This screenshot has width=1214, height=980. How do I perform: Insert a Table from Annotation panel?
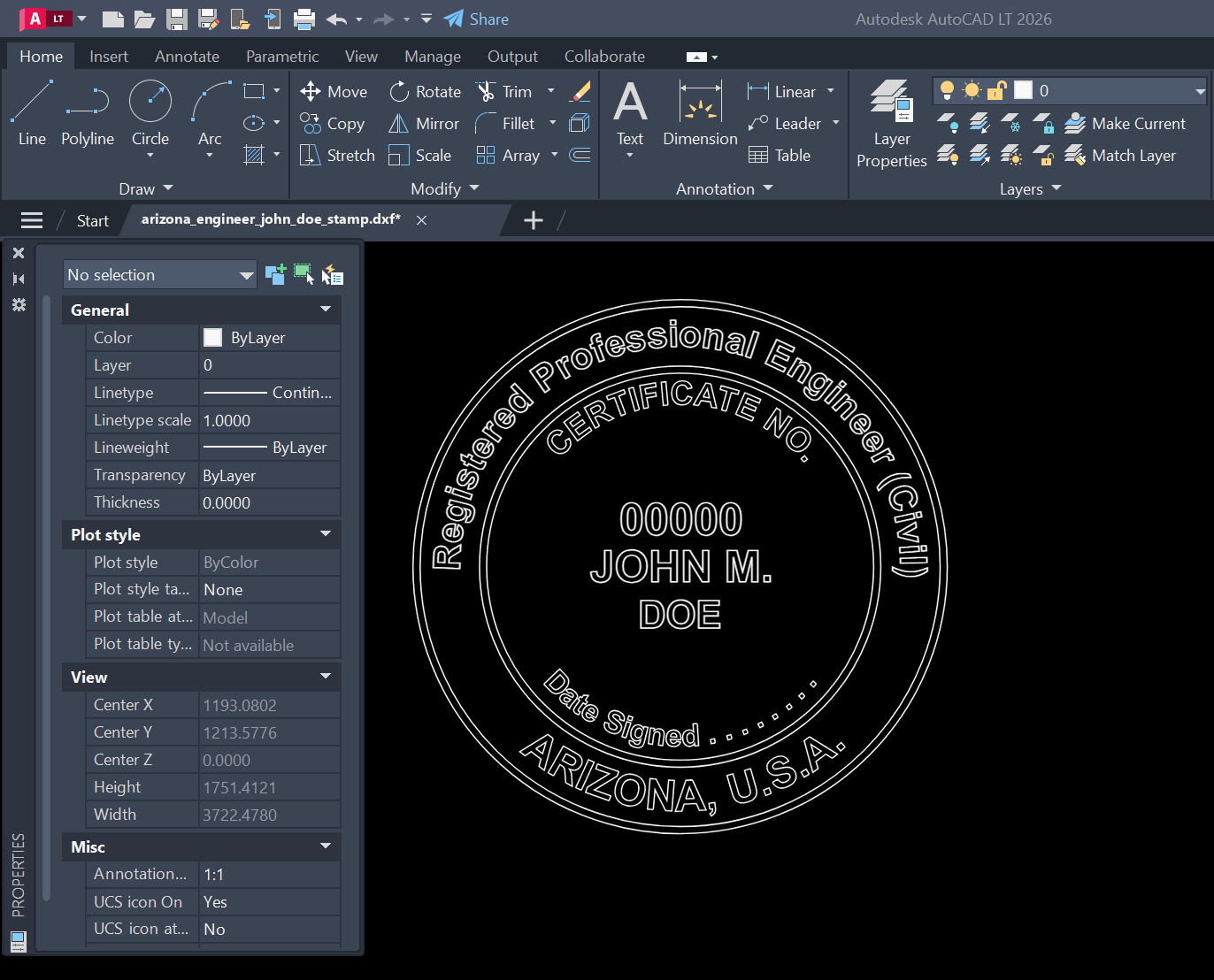[x=780, y=155]
